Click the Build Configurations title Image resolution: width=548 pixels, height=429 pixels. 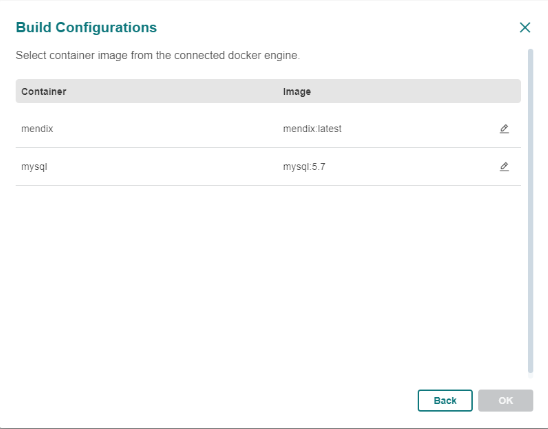86,28
